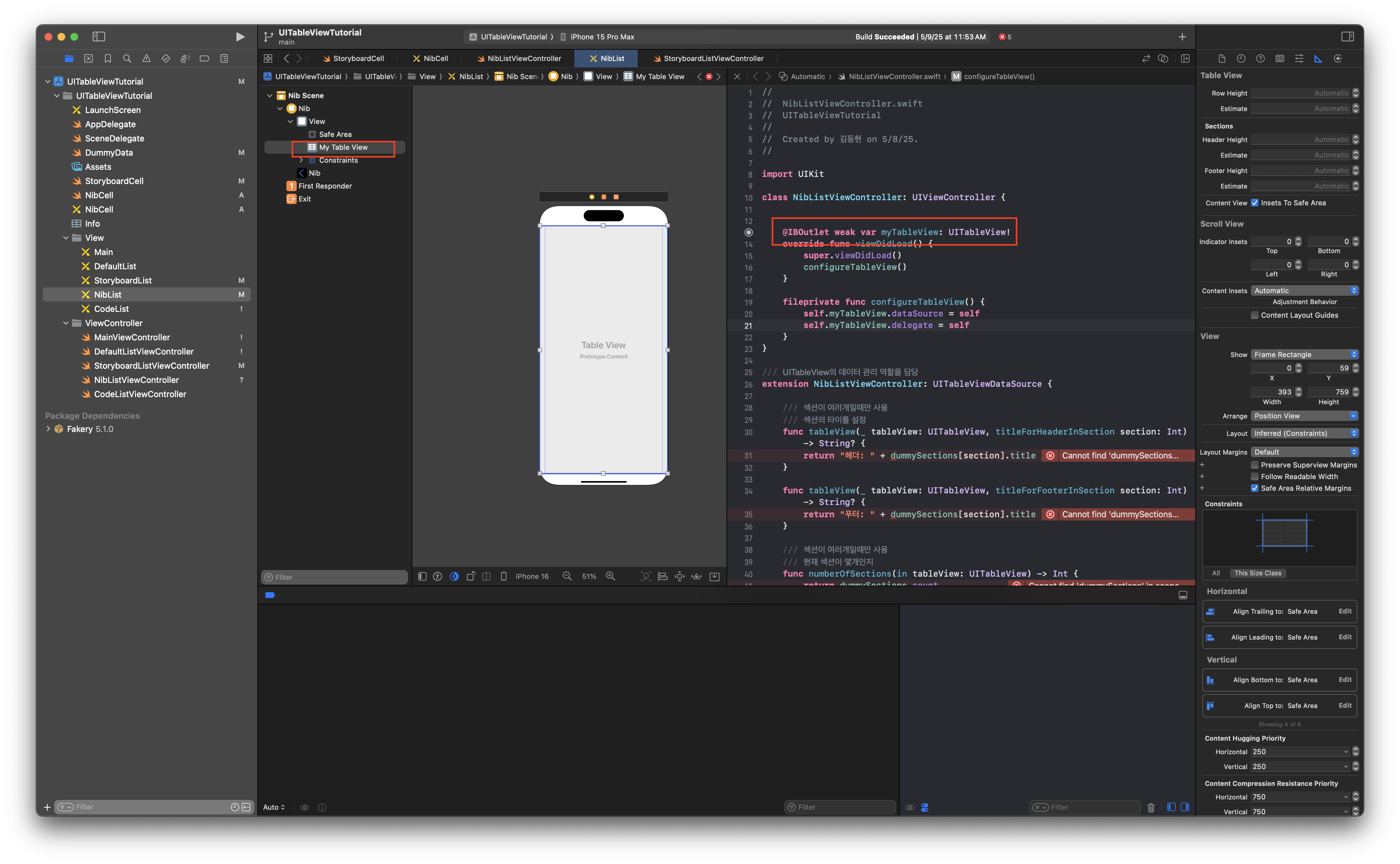Screen dimensions: 1400x864
Task: Add a new editor pane on right
Action: (1185, 58)
